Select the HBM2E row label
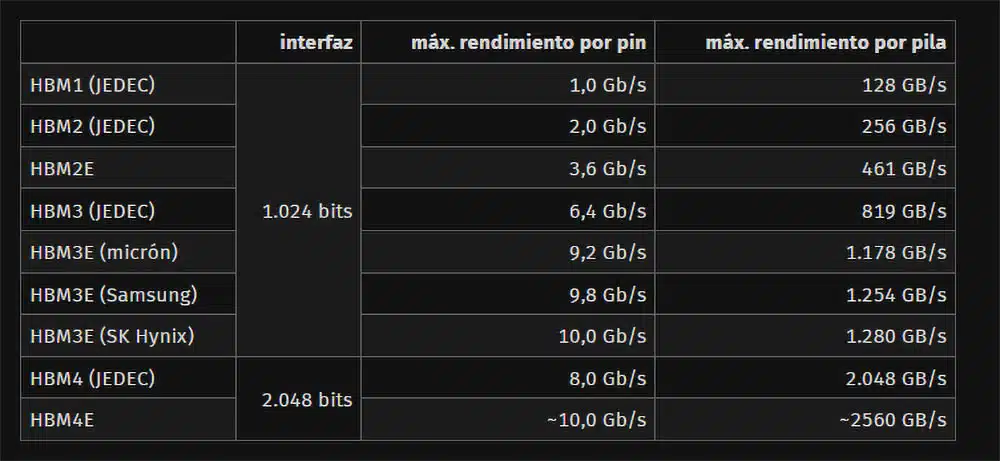 pos(62,169)
